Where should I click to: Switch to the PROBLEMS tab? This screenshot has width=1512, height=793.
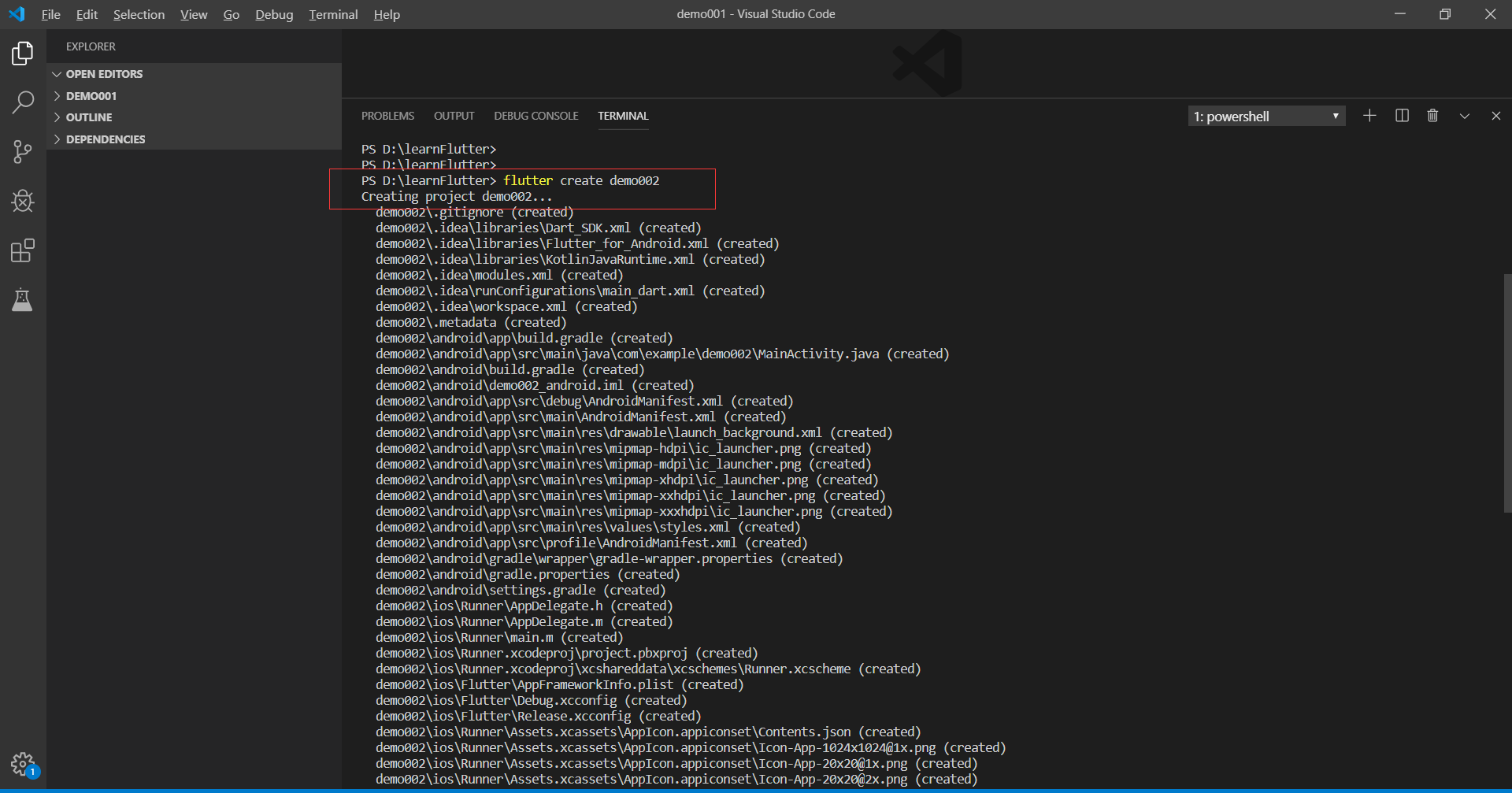coord(387,116)
